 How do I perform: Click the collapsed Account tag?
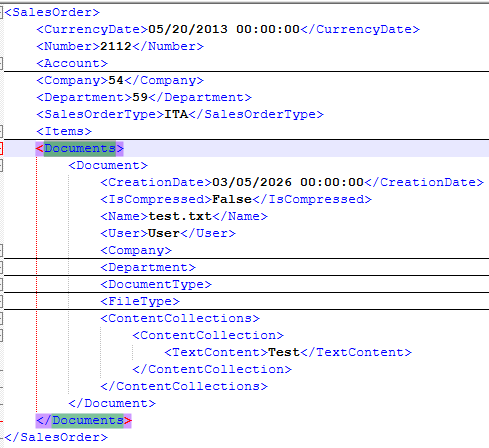tap(72, 63)
